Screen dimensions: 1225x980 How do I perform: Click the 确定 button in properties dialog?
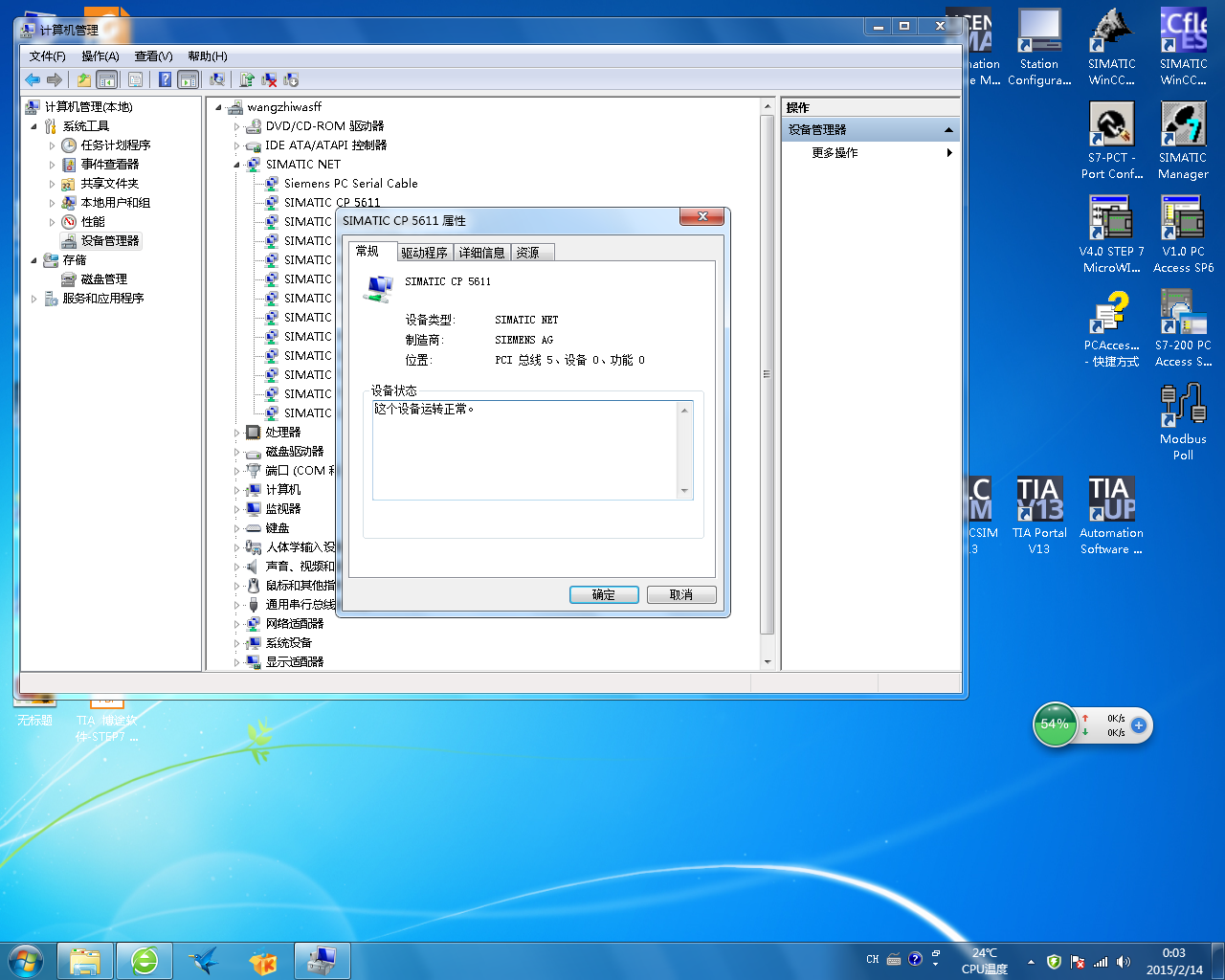[604, 594]
